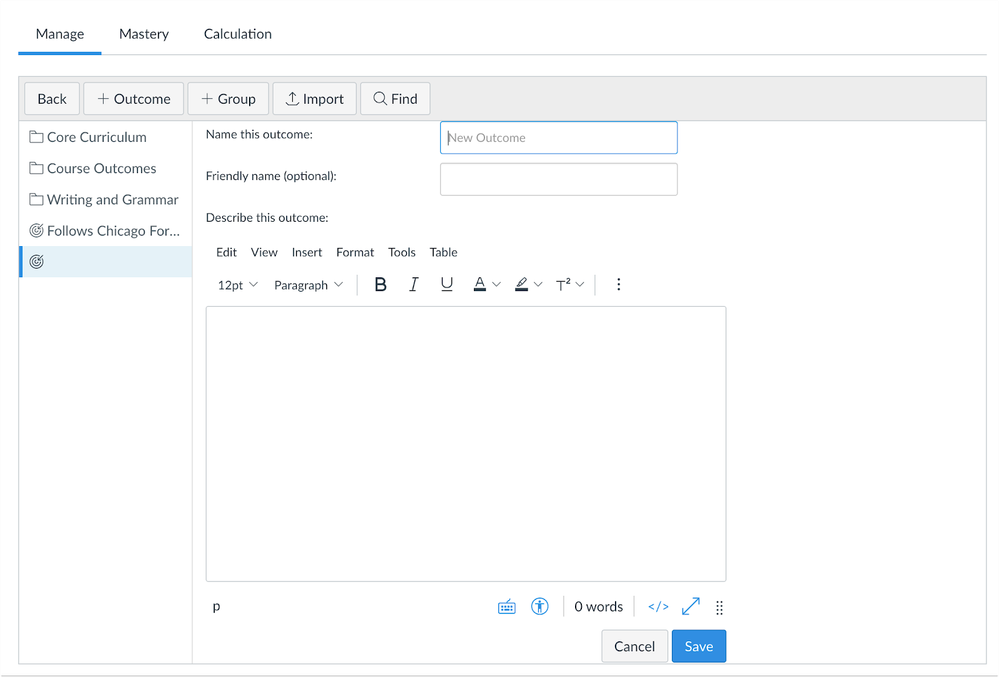Image resolution: width=999 pixels, height=677 pixels.
Task: Add a new Group
Action: pos(228,99)
